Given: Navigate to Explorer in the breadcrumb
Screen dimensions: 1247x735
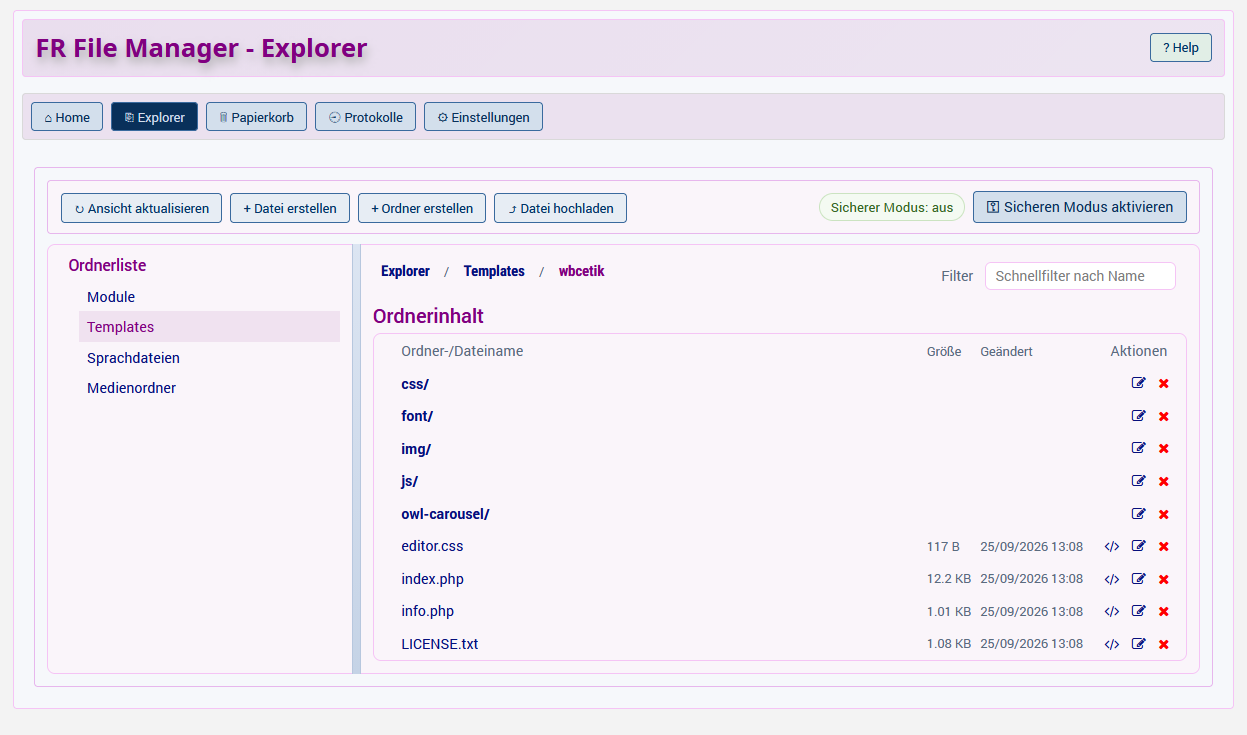Looking at the screenshot, I should (x=405, y=271).
